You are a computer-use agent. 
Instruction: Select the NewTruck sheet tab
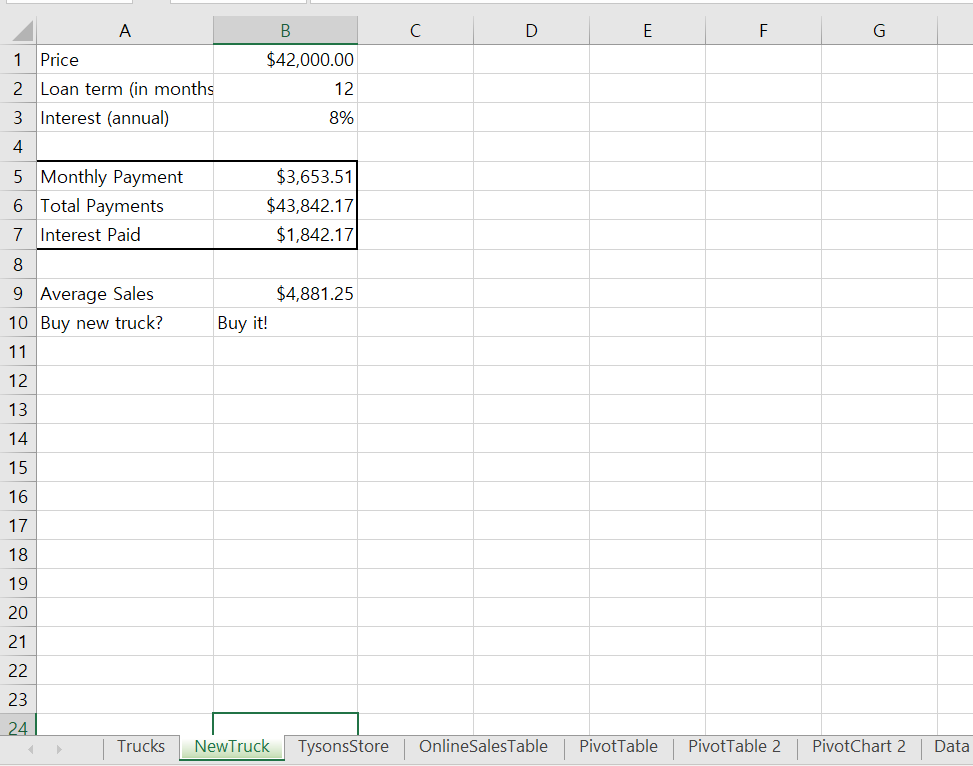coord(231,746)
